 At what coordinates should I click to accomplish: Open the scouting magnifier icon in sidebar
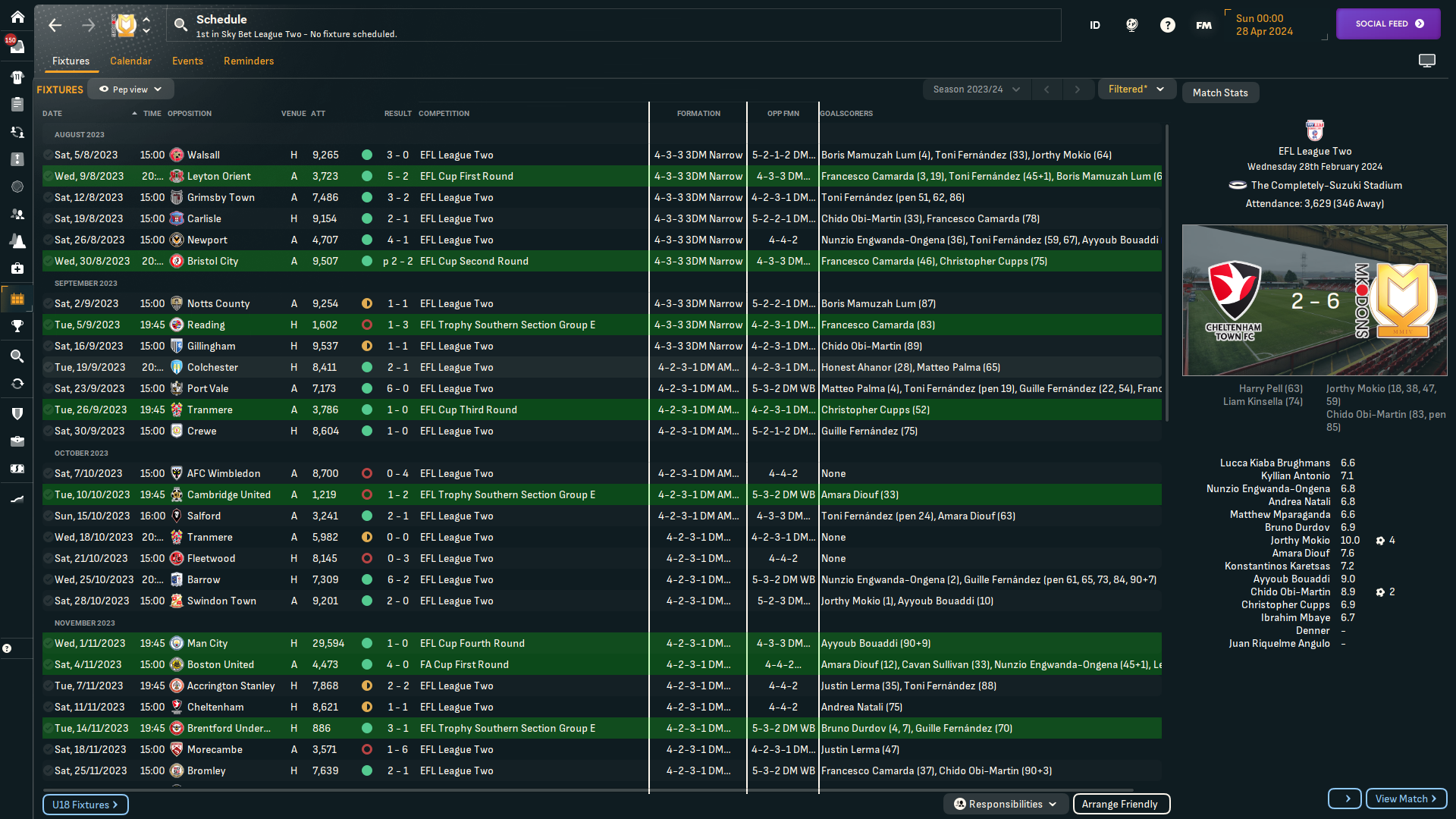click(x=17, y=356)
